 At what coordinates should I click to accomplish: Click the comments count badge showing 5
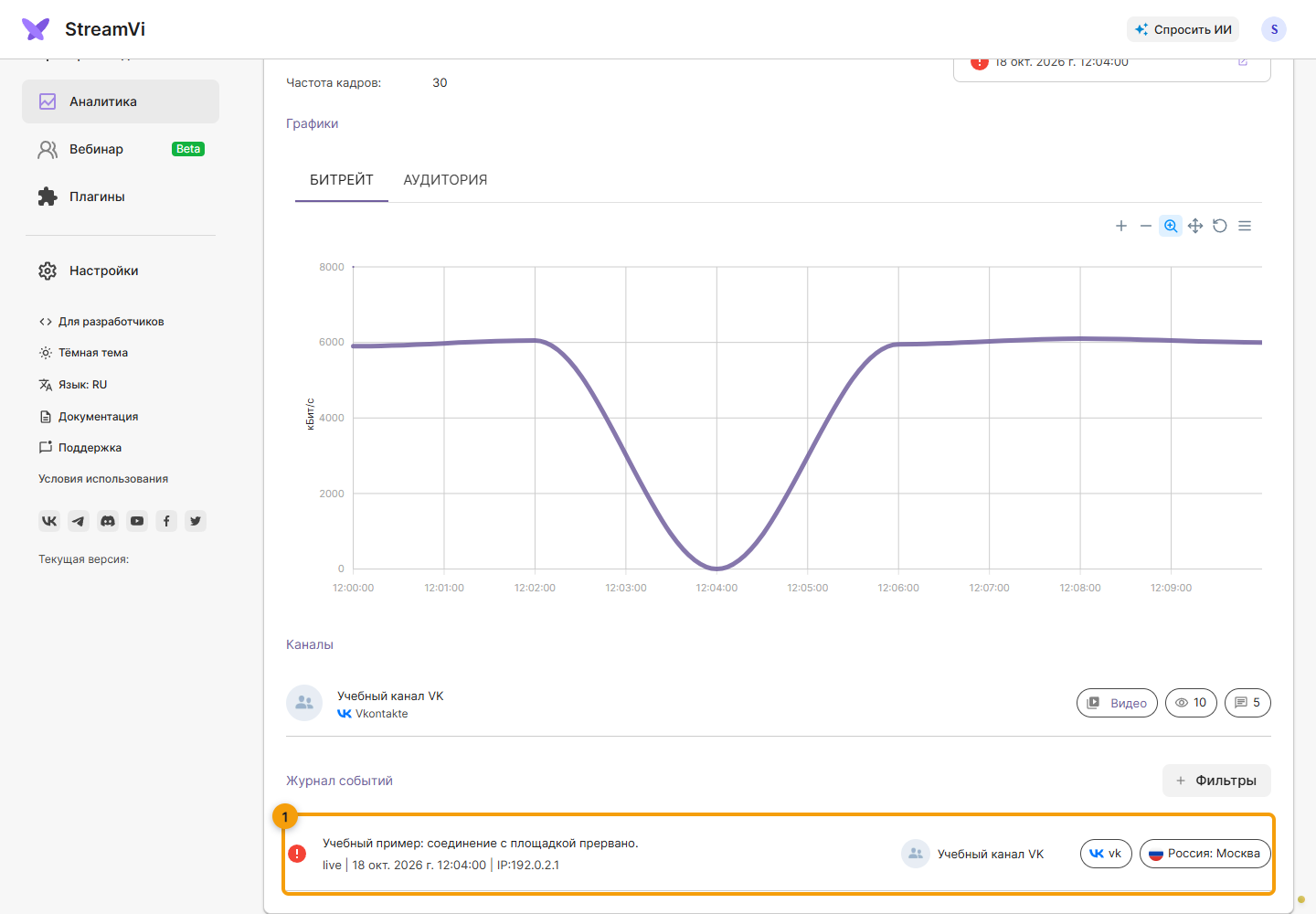pos(1247,703)
